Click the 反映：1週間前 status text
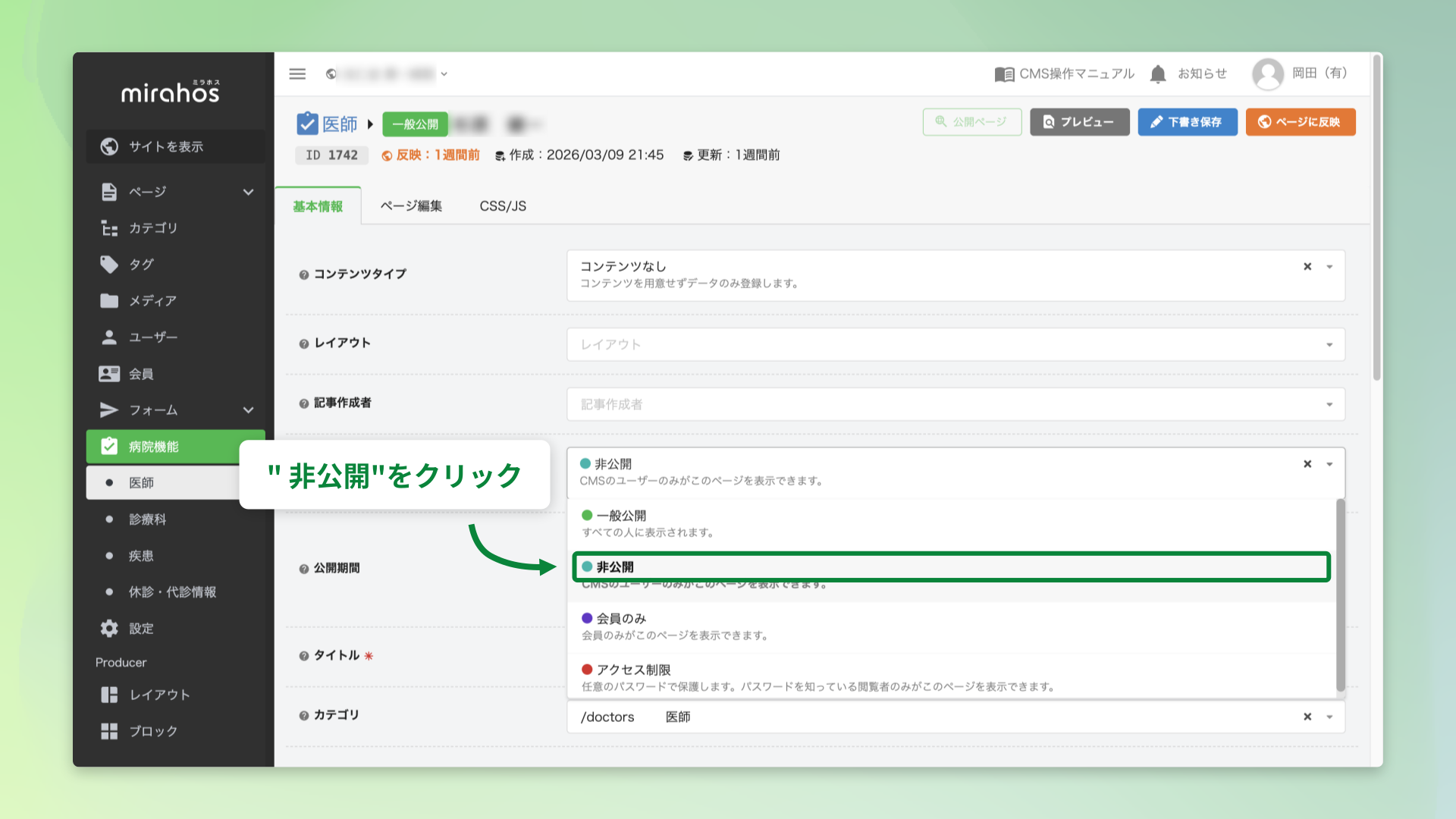The image size is (1456, 819). (x=431, y=155)
